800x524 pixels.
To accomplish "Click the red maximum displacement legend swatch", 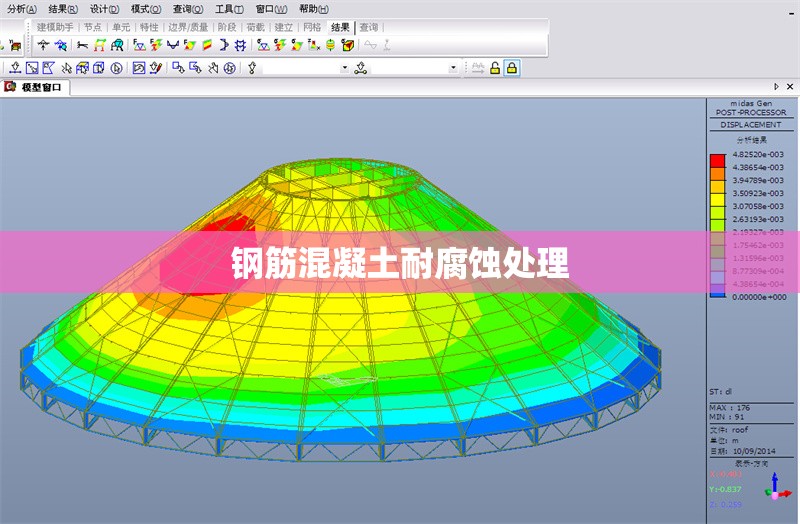I will 717,160.
